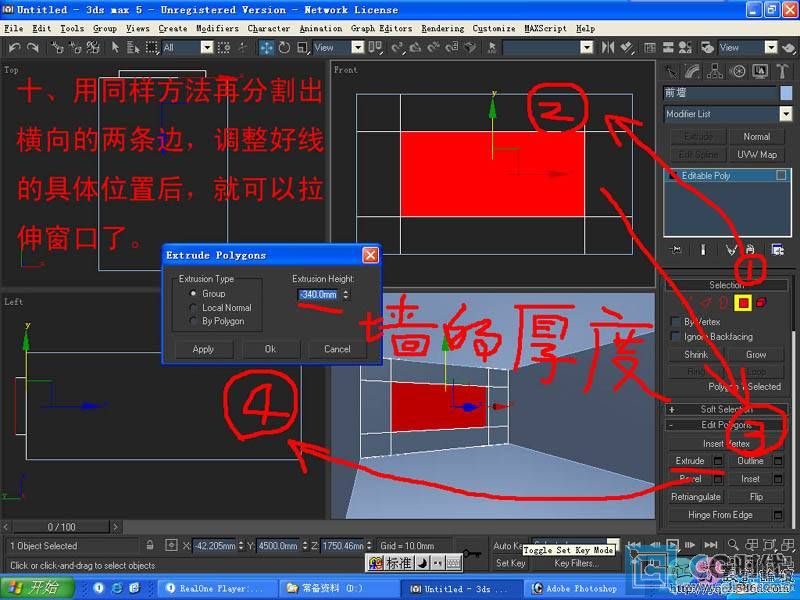This screenshot has width=800, height=600.
Task: Open Extrude settings box button
Action: [x=718, y=461]
